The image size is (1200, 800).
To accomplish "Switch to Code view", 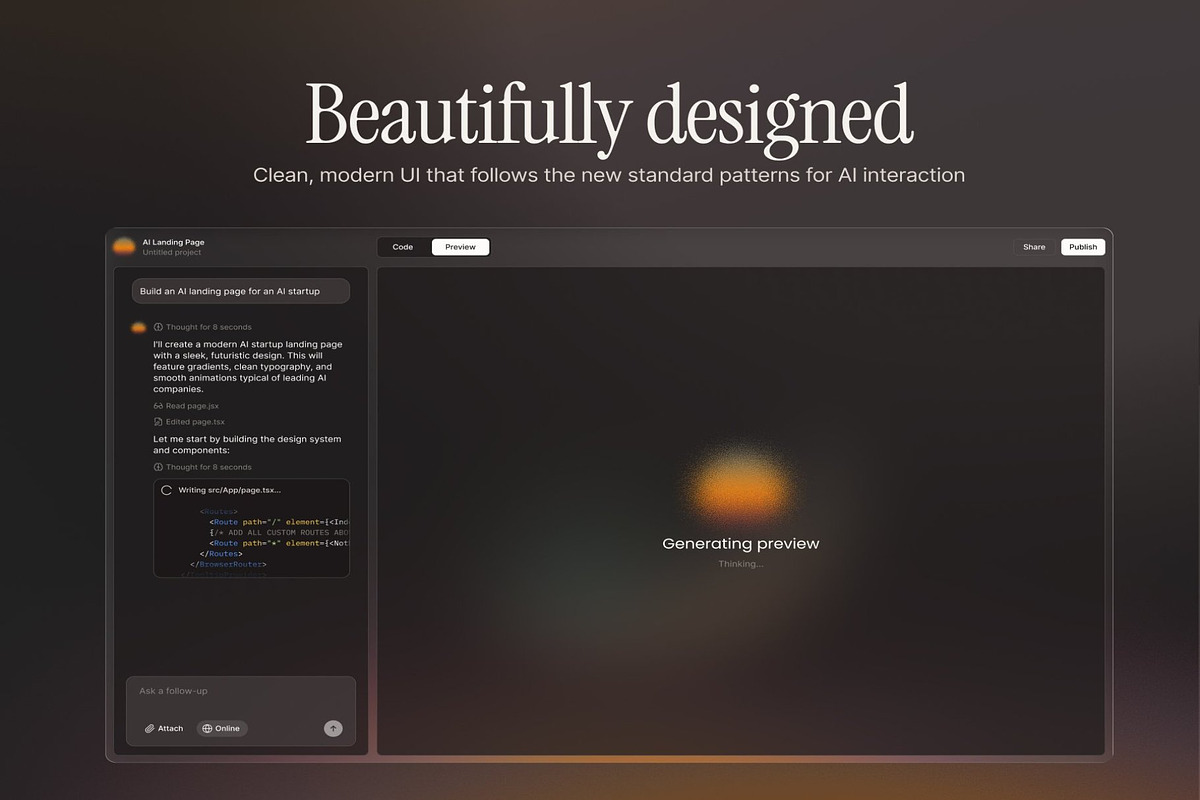I will tap(402, 246).
